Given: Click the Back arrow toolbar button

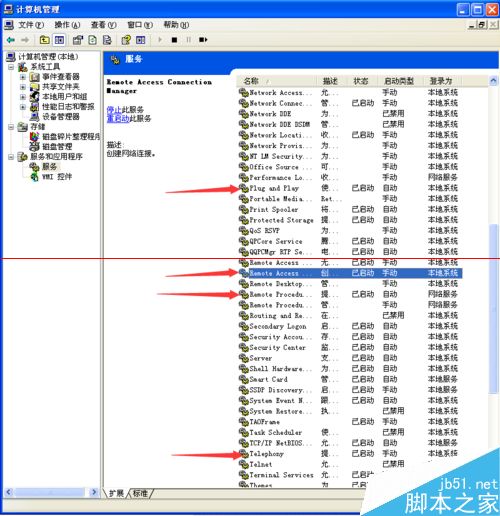Looking at the screenshot, I should tap(11, 40).
